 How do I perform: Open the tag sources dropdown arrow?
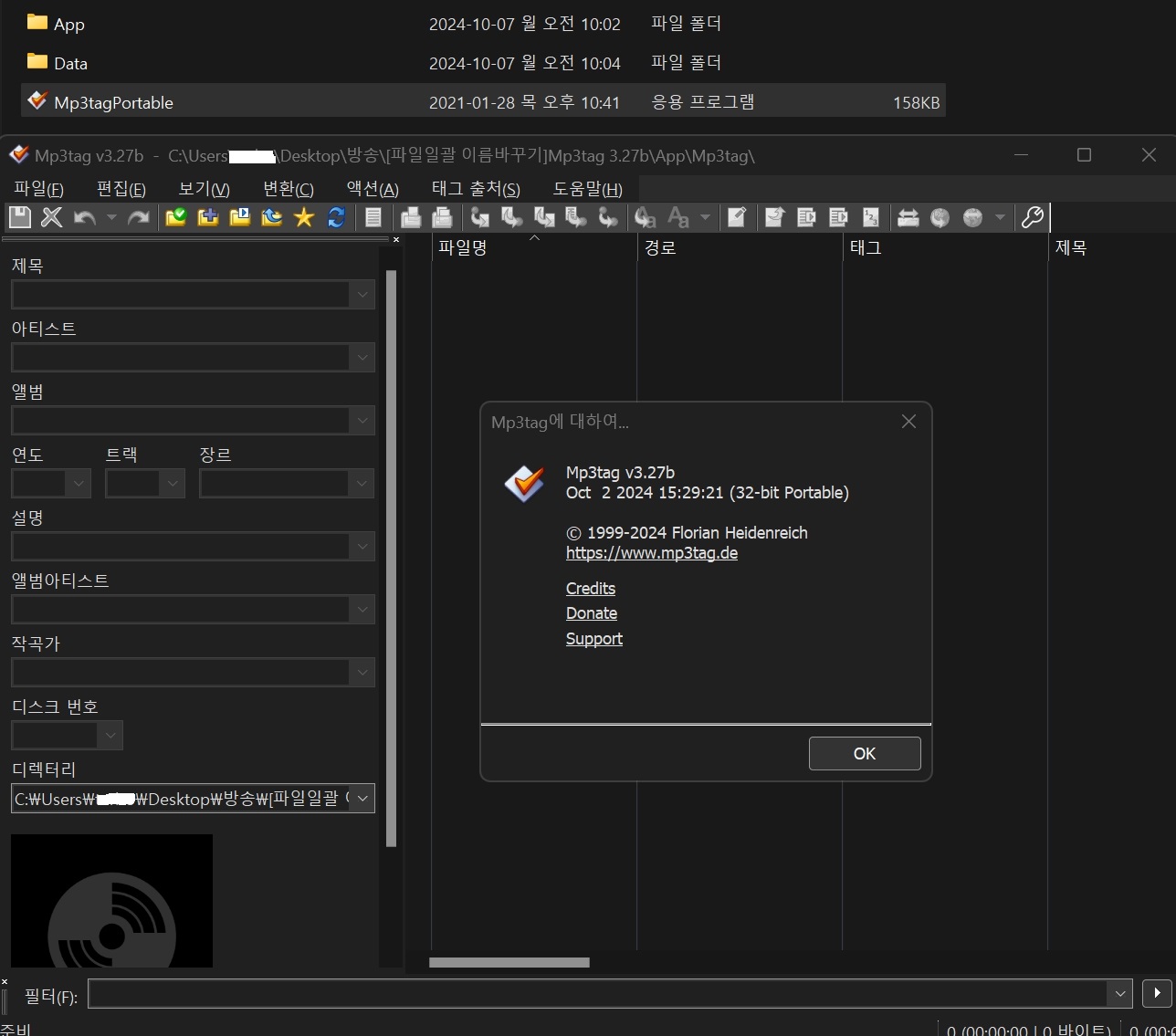[1000, 217]
